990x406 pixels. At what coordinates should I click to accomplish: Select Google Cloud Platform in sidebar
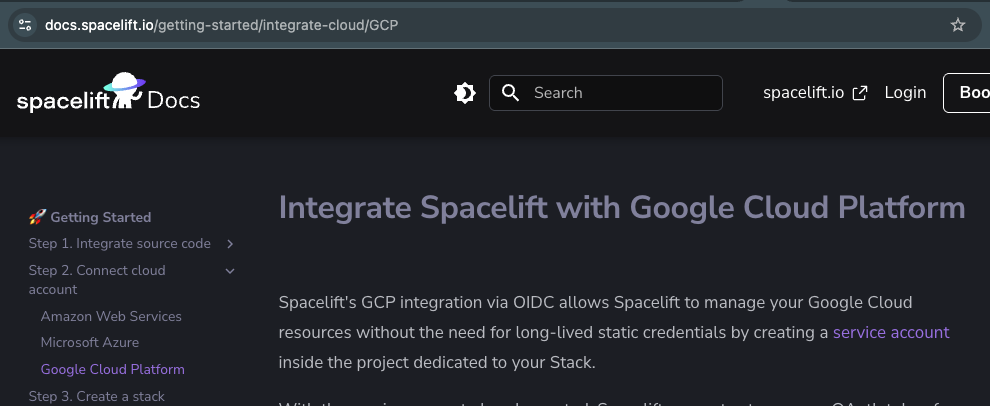tap(112, 369)
